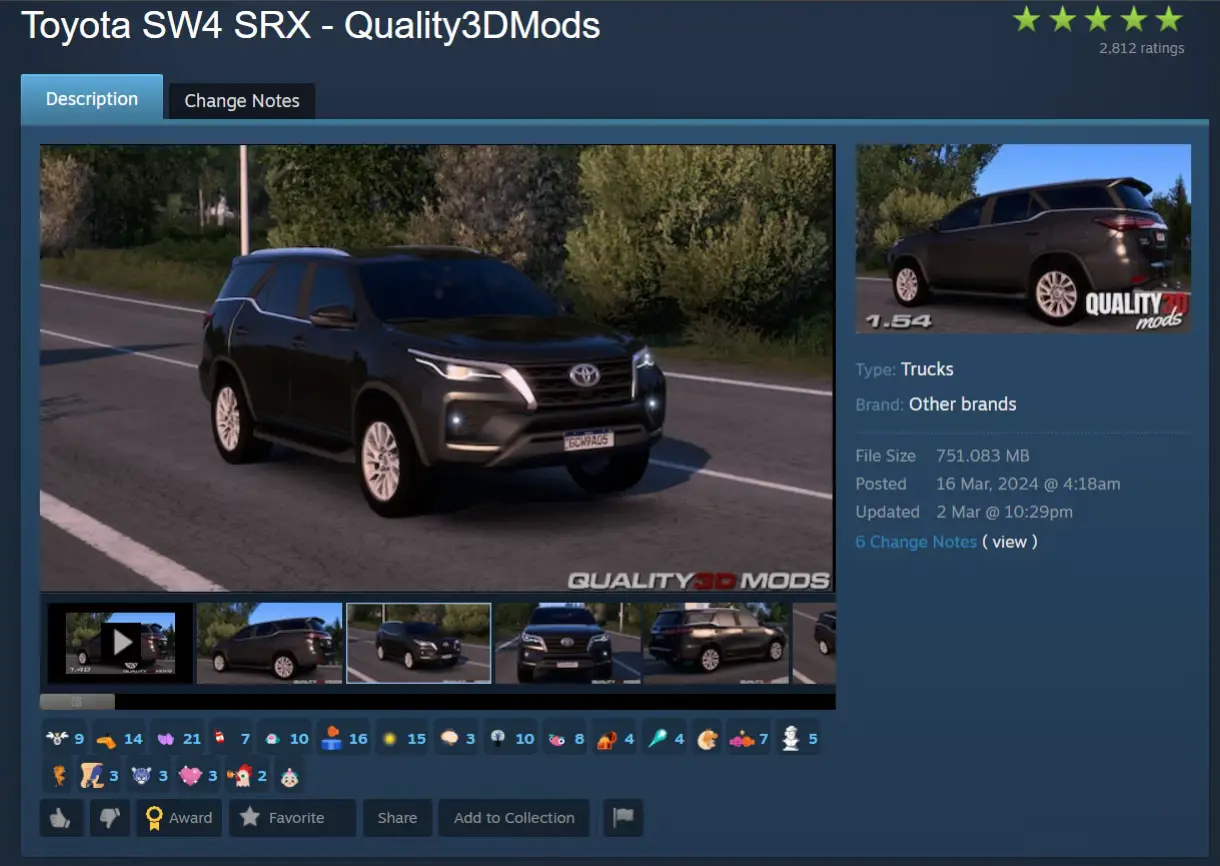Click the teal comet award with count 4
The width and height of the screenshot is (1220, 866).
coord(664,739)
